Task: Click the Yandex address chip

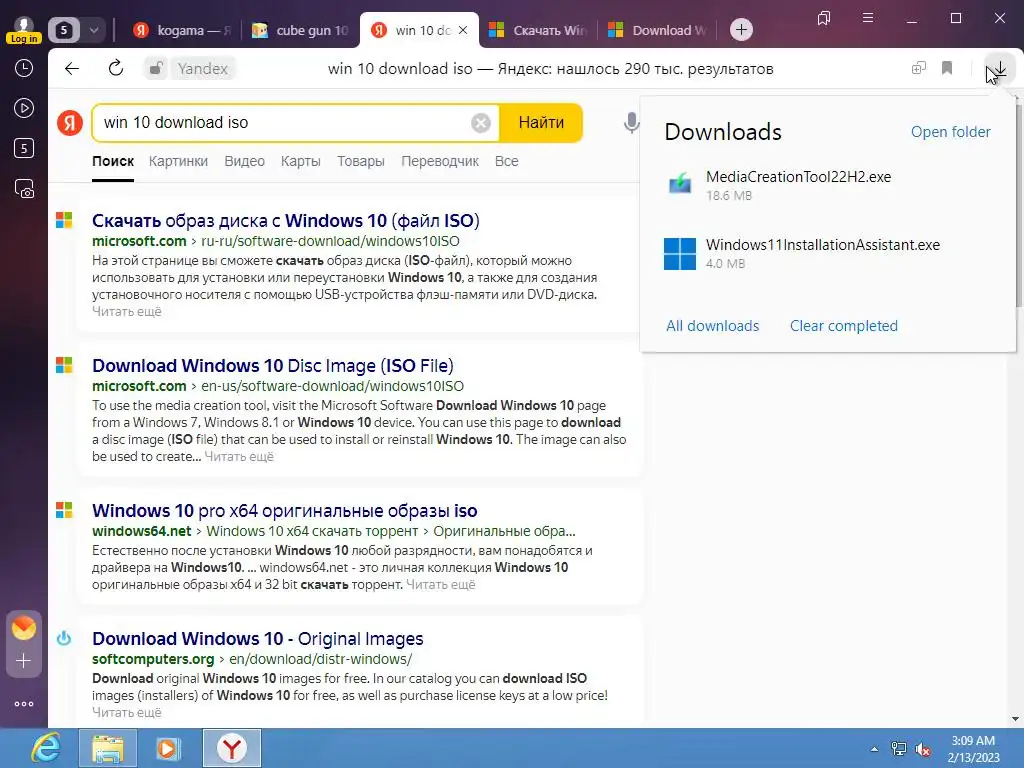Action: tap(203, 69)
